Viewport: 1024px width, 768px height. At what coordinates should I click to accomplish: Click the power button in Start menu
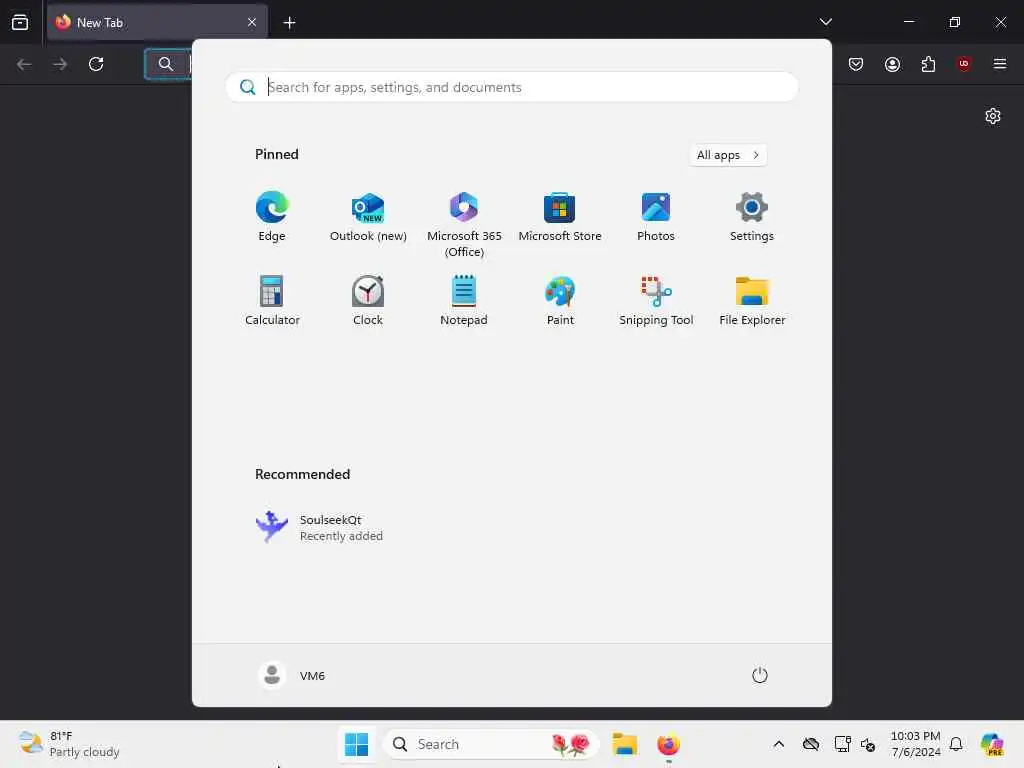[760, 675]
